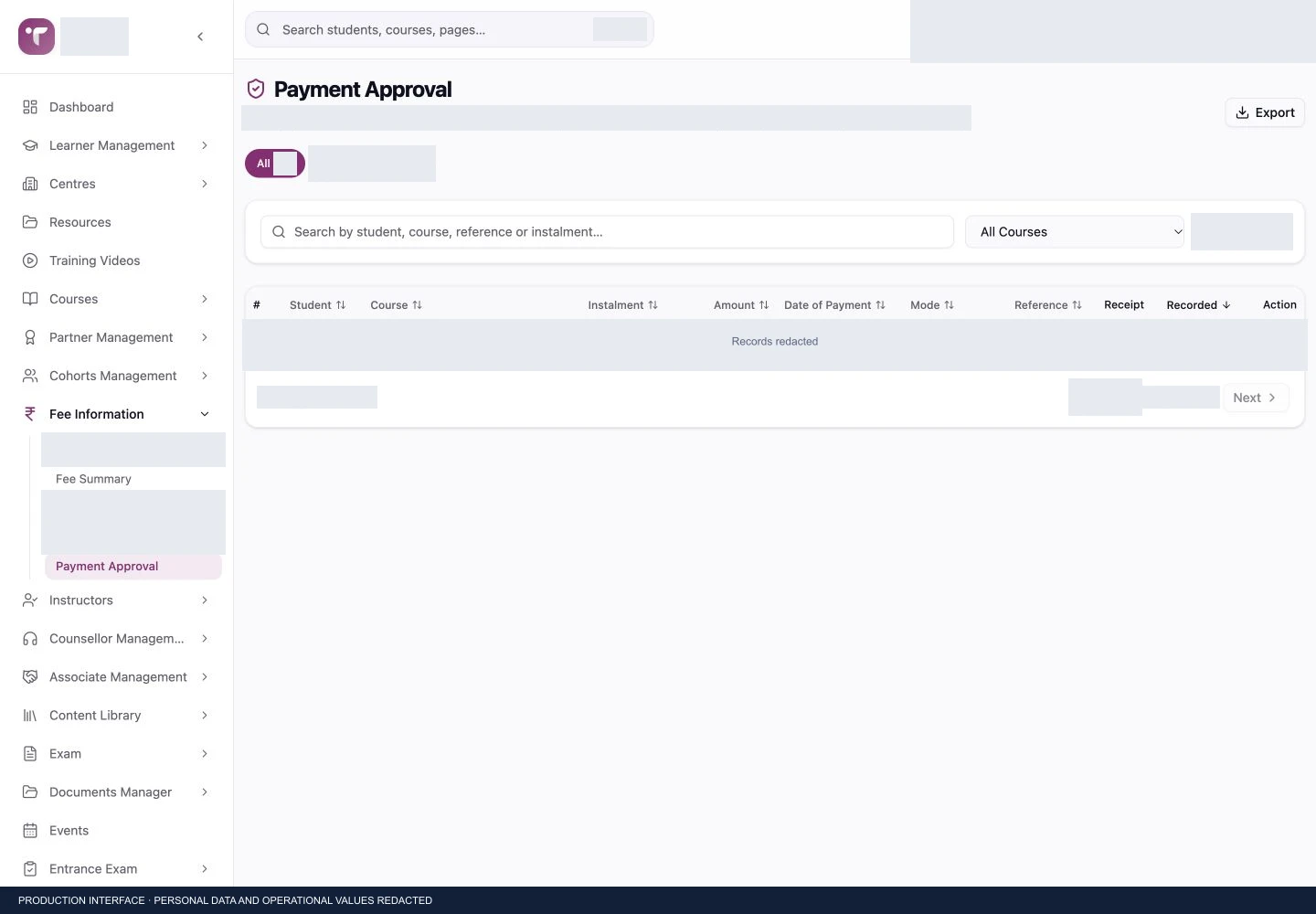
Task: Expand Entrance Exam submenu chevron
Action: click(x=205, y=869)
